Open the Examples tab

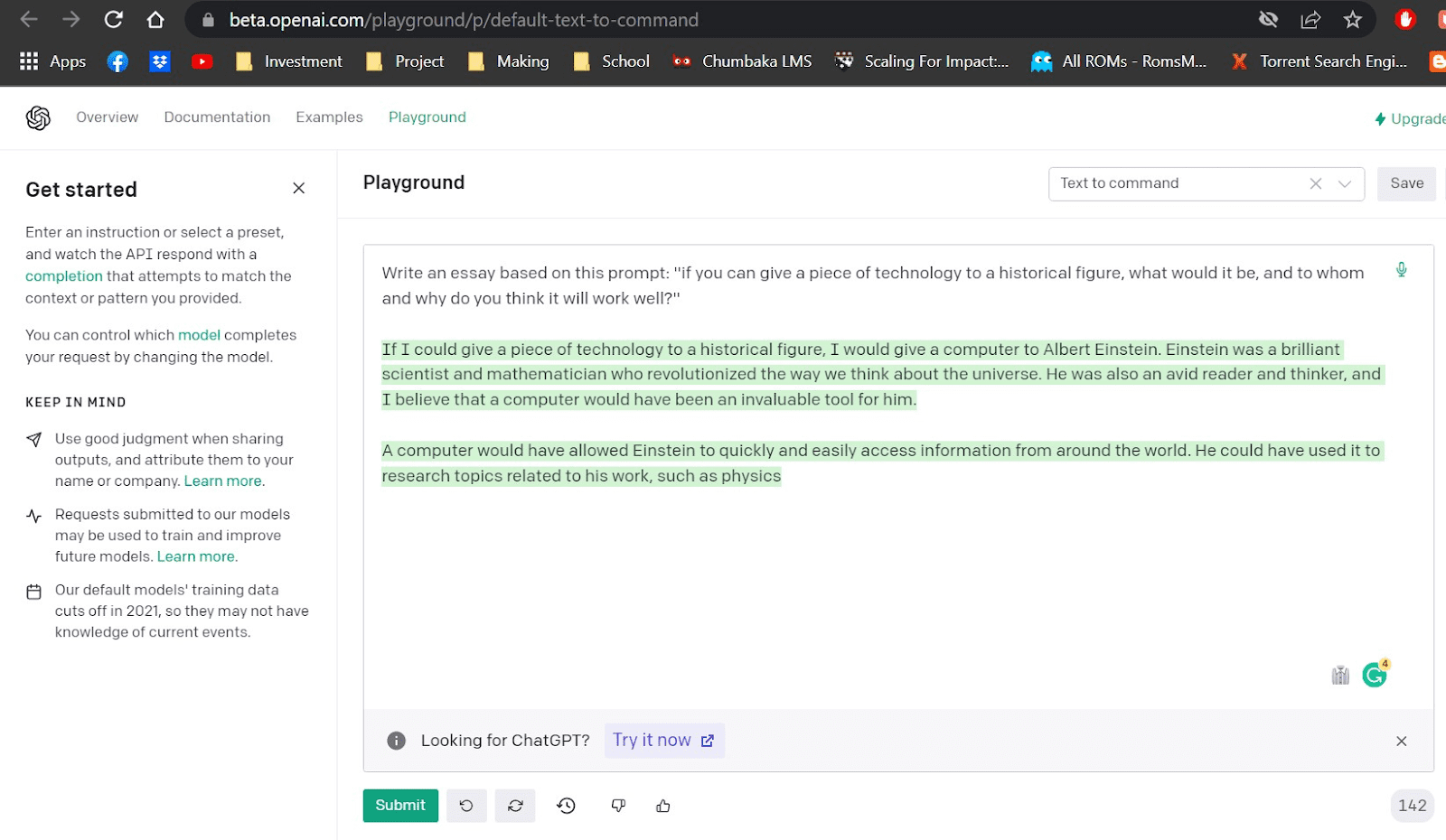click(329, 117)
